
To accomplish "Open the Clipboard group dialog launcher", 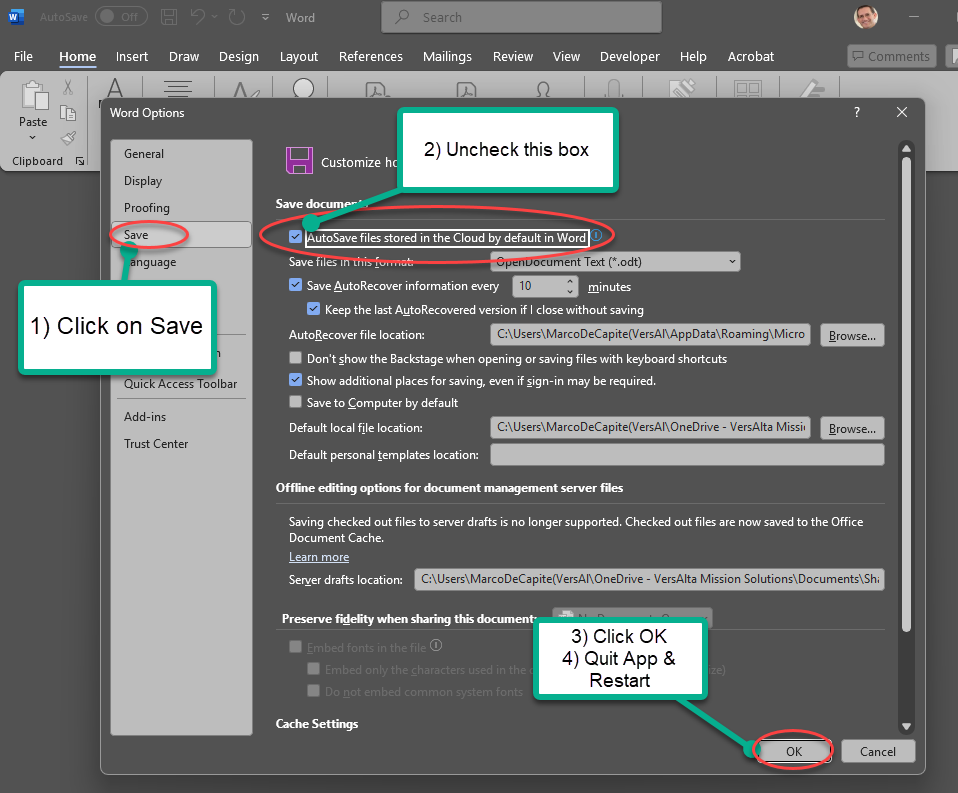I will [79, 161].
